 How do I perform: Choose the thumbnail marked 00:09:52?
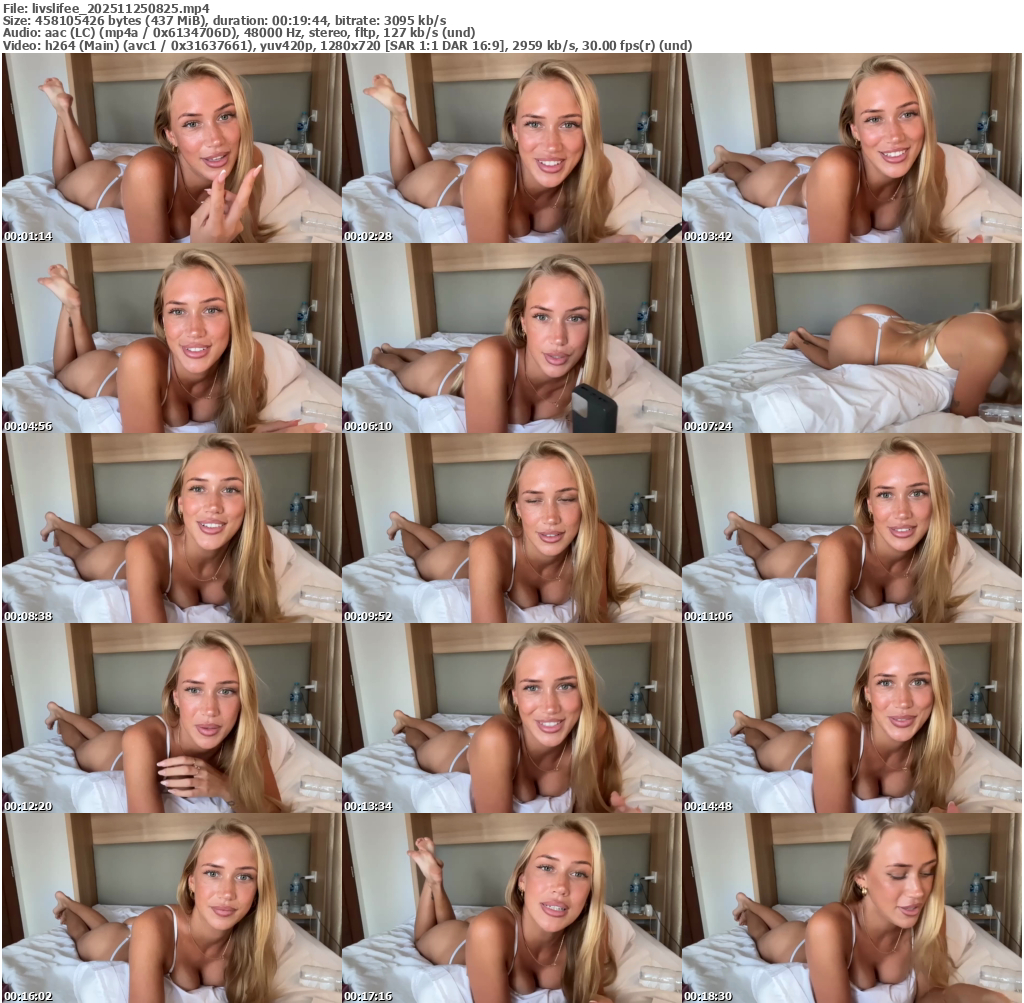tap(512, 528)
